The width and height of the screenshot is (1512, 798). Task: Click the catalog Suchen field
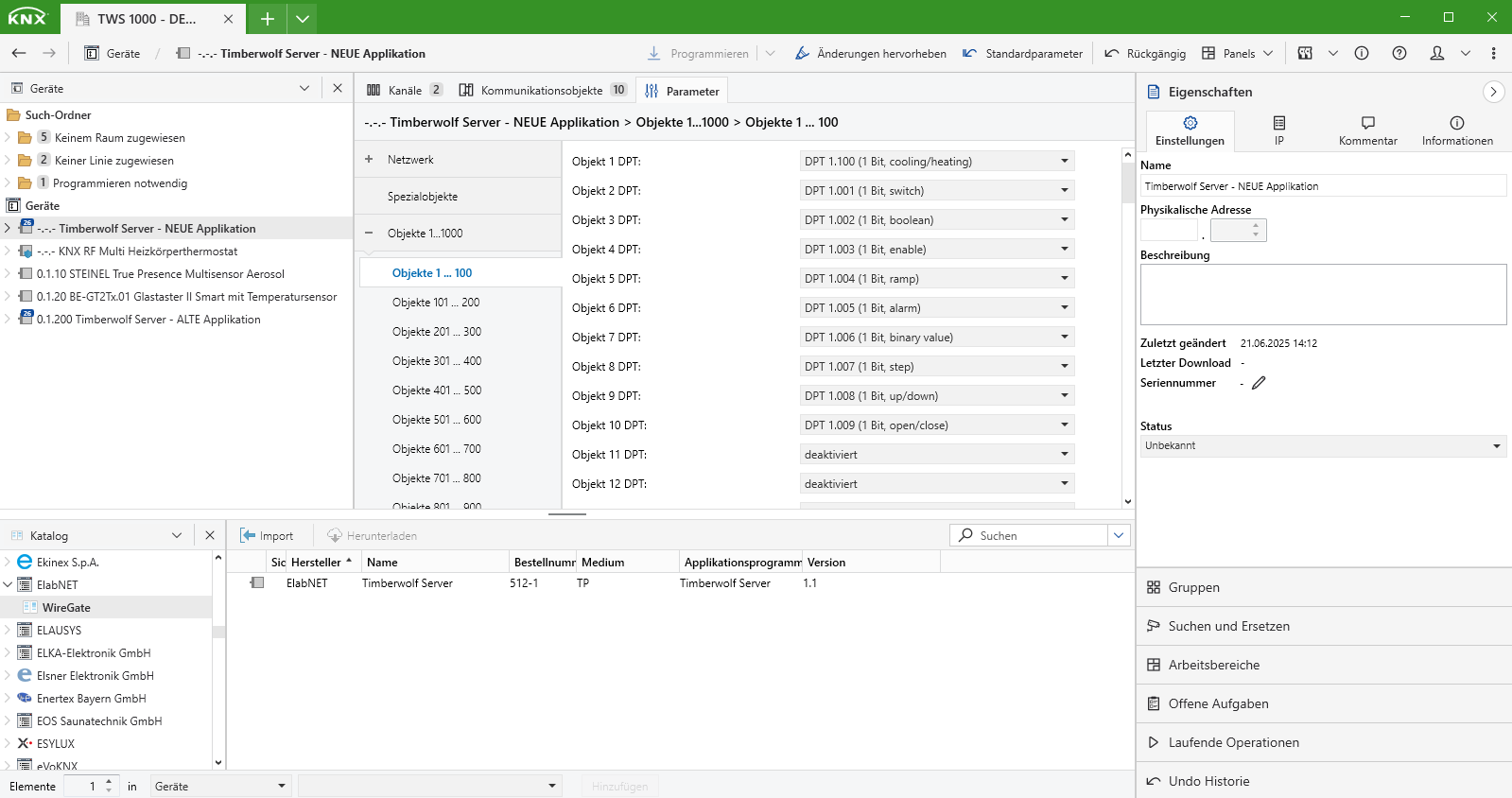pyautogui.click(x=1029, y=536)
